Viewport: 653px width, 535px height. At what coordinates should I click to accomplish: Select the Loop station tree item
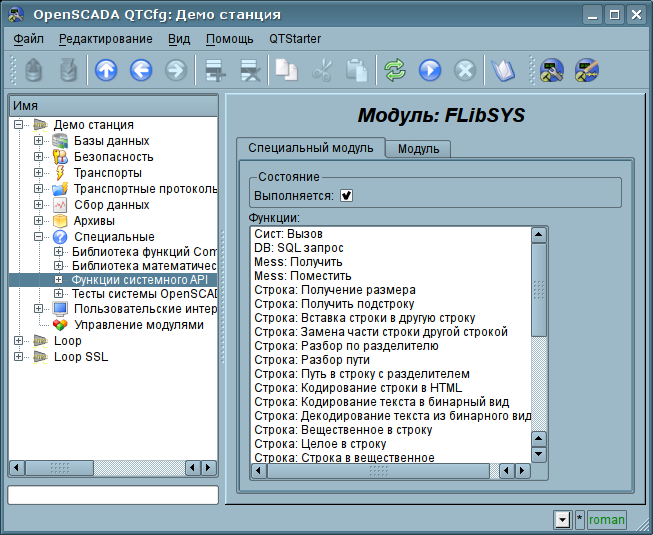click(67, 341)
